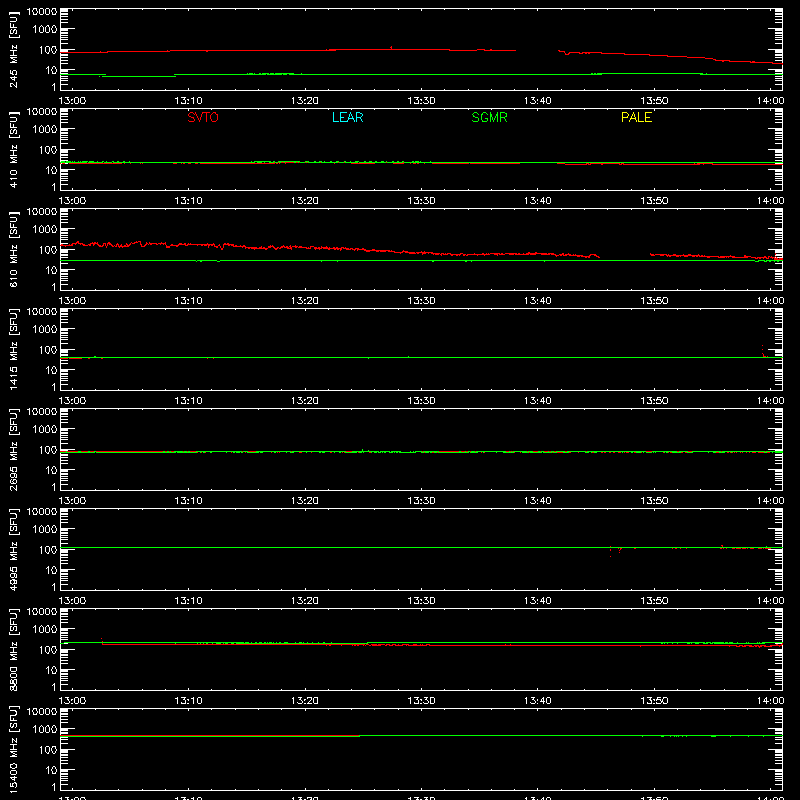Image resolution: width=800 pixels, height=800 pixels.
Task: Click 13:10 tick label below 8800 MHz plot
Action: pos(188,701)
